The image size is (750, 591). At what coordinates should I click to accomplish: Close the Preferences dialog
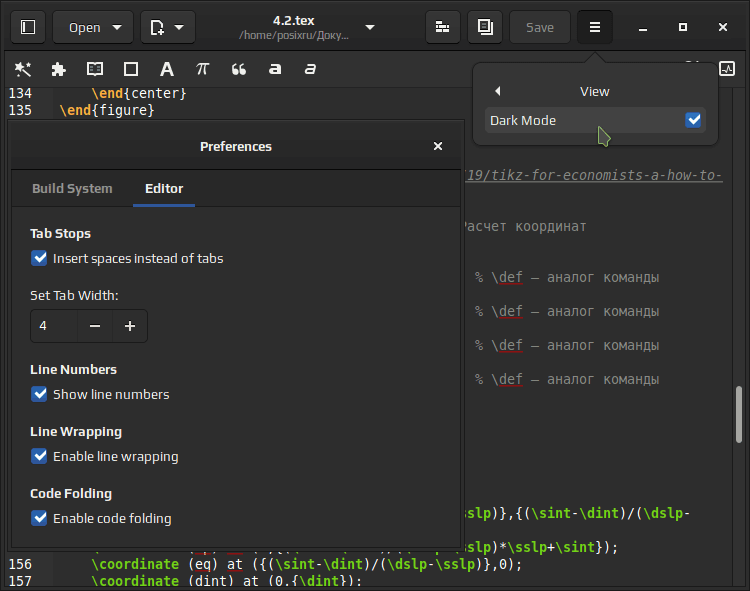(x=437, y=146)
